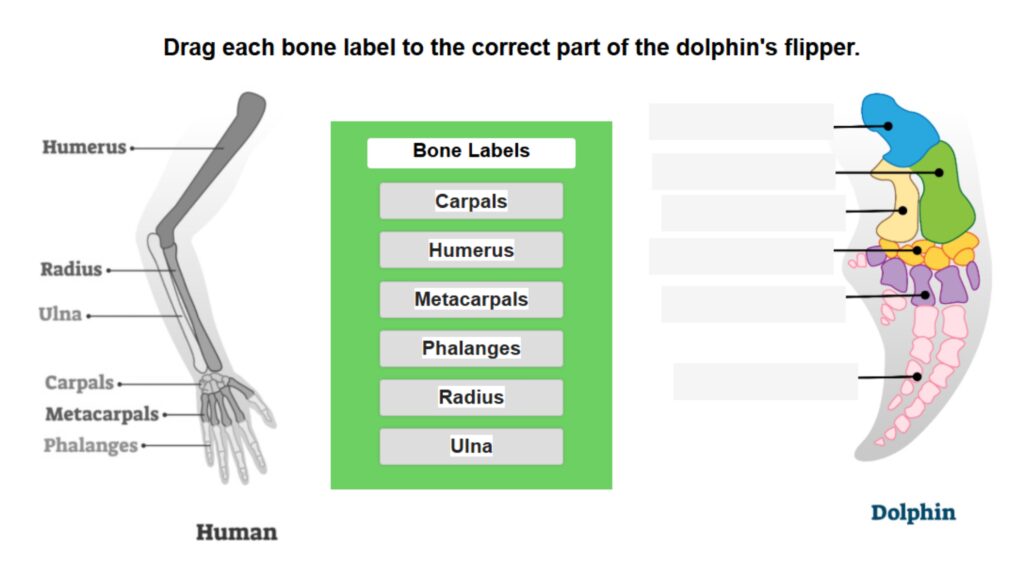The image size is (1024, 576).
Task: Select the Carpals bone label
Action: pos(470,201)
